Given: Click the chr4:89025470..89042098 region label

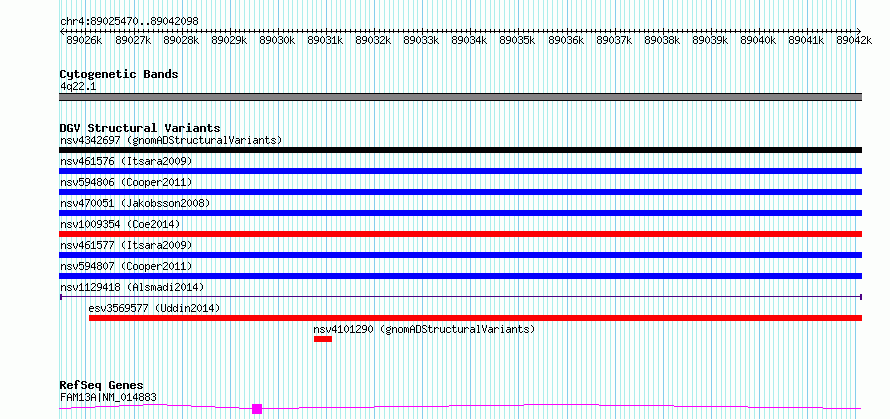Looking at the screenshot, I should (129, 21).
